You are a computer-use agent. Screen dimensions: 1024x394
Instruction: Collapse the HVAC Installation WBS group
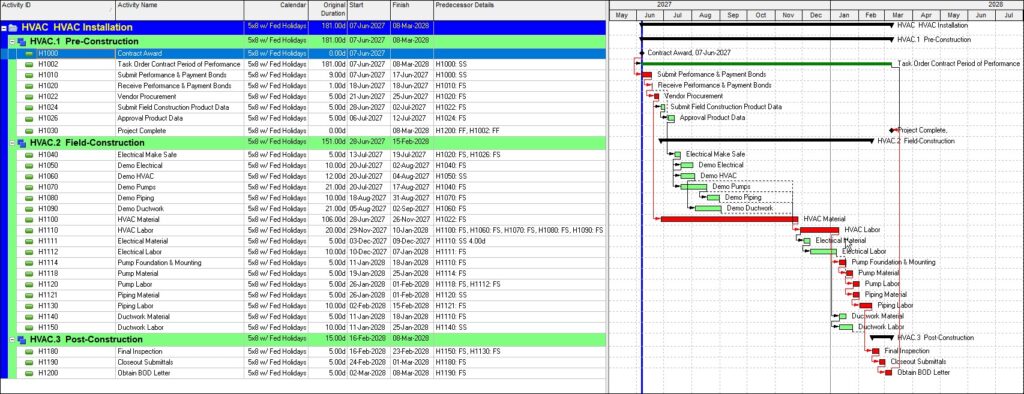click(4, 28)
